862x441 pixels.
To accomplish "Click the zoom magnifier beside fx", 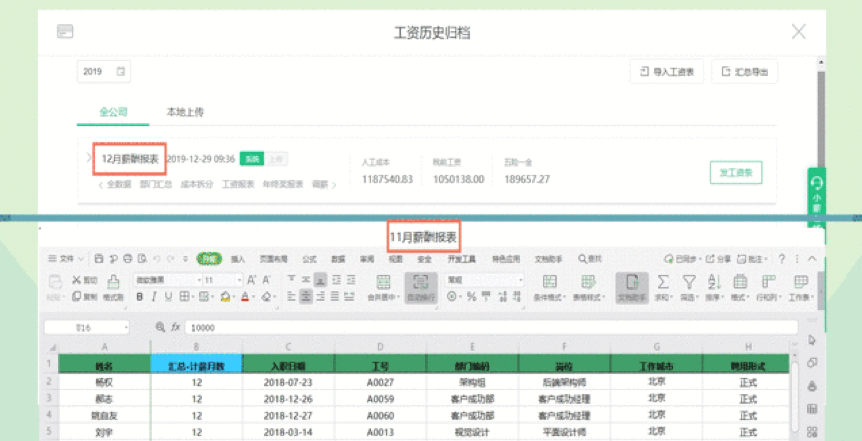I will click(x=161, y=327).
